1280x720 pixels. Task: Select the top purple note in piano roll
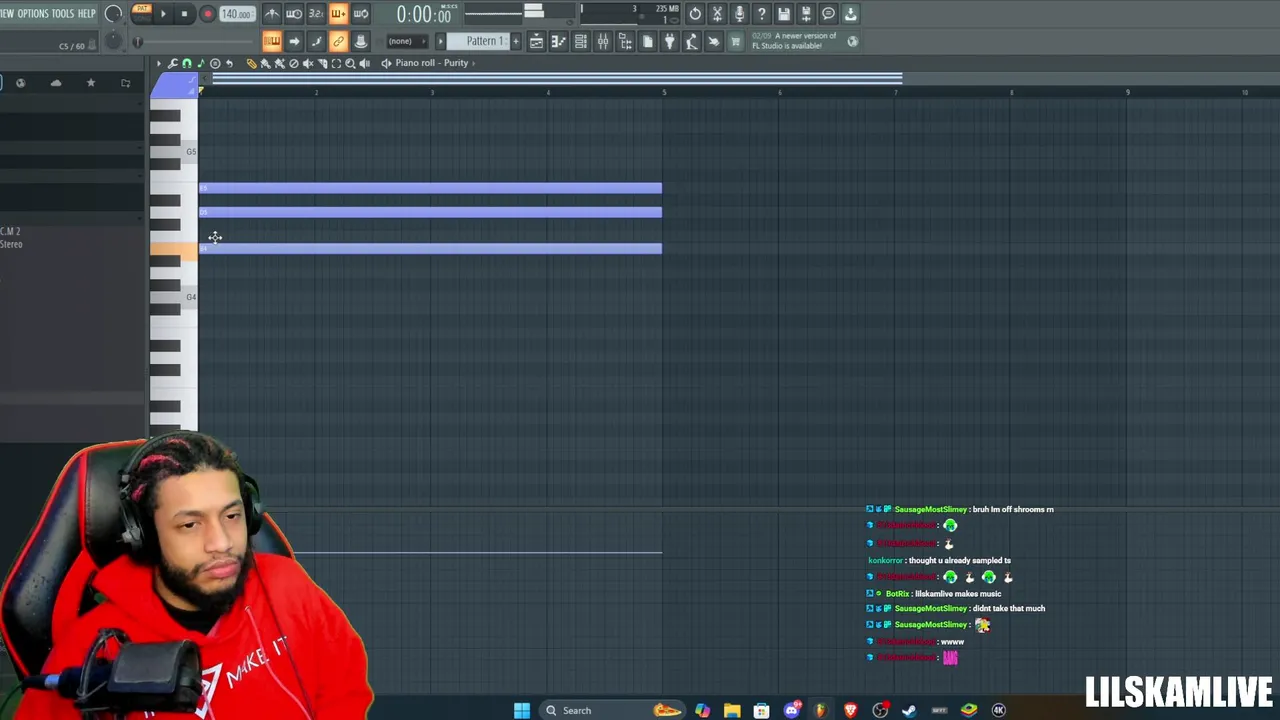(x=430, y=188)
